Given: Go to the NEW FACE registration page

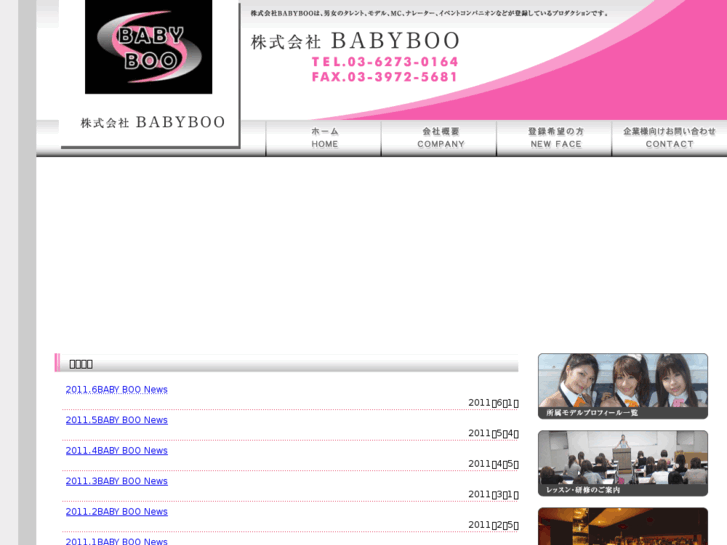Looking at the screenshot, I should [x=555, y=138].
